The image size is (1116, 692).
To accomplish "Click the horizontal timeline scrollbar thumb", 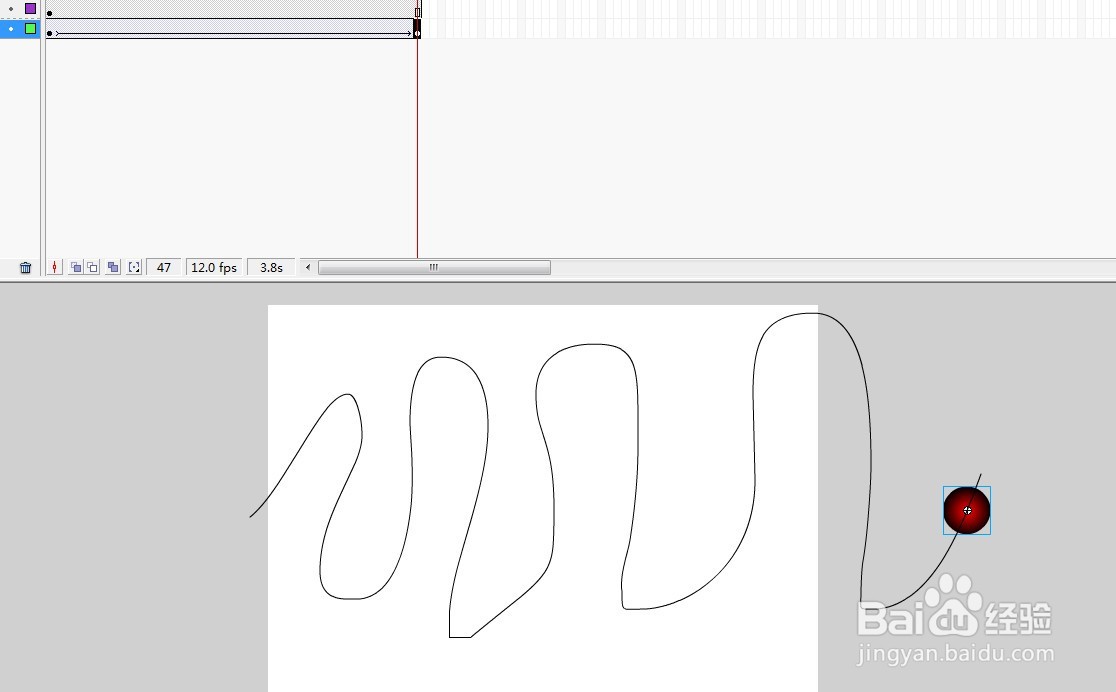I will coord(434,268).
